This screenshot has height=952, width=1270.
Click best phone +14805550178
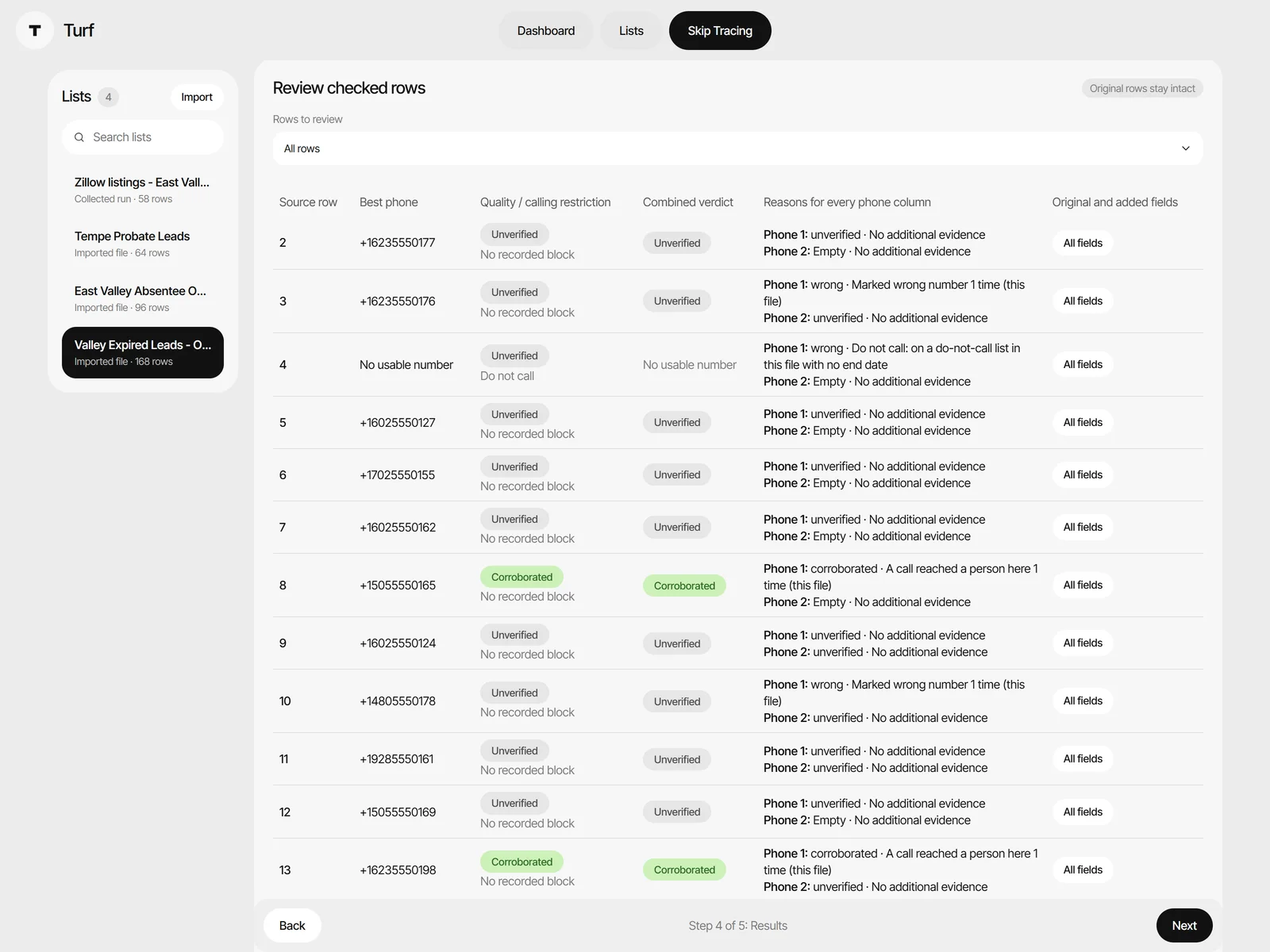(398, 701)
